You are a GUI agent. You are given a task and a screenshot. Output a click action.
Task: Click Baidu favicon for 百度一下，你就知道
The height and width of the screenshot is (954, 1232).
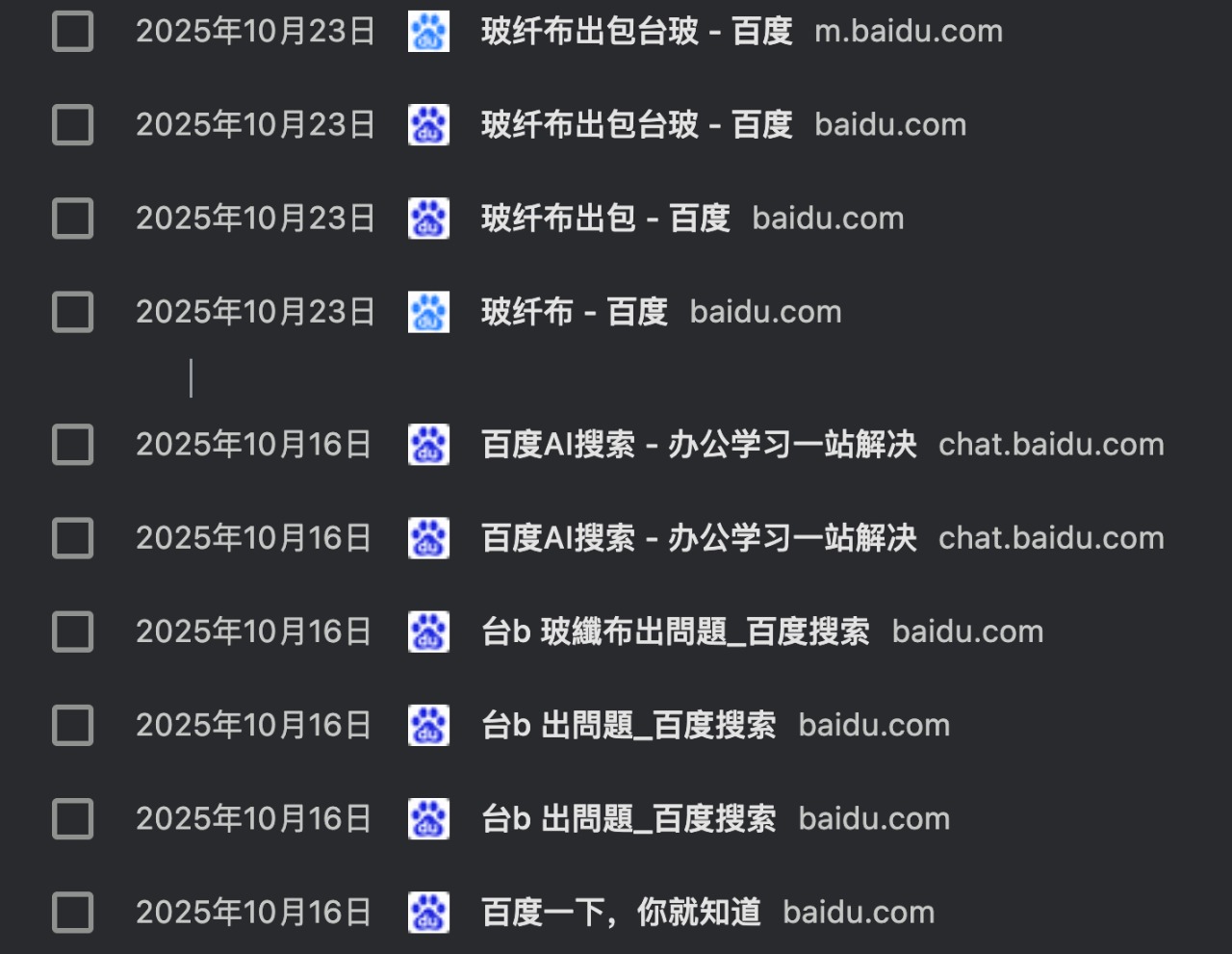(x=428, y=913)
